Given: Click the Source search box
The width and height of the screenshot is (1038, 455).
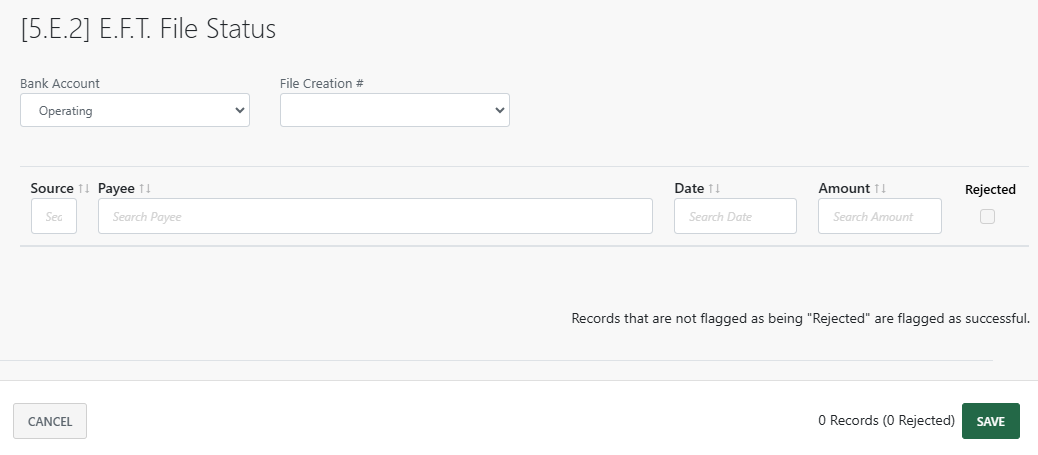Looking at the screenshot, I should click(x=54, y=216).
